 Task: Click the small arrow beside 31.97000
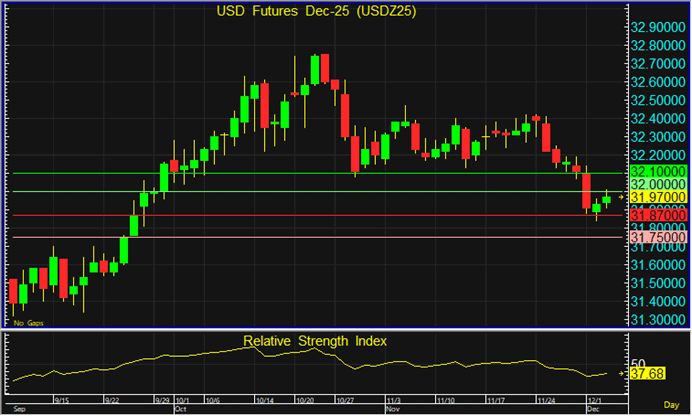click(x=620, y=198)
